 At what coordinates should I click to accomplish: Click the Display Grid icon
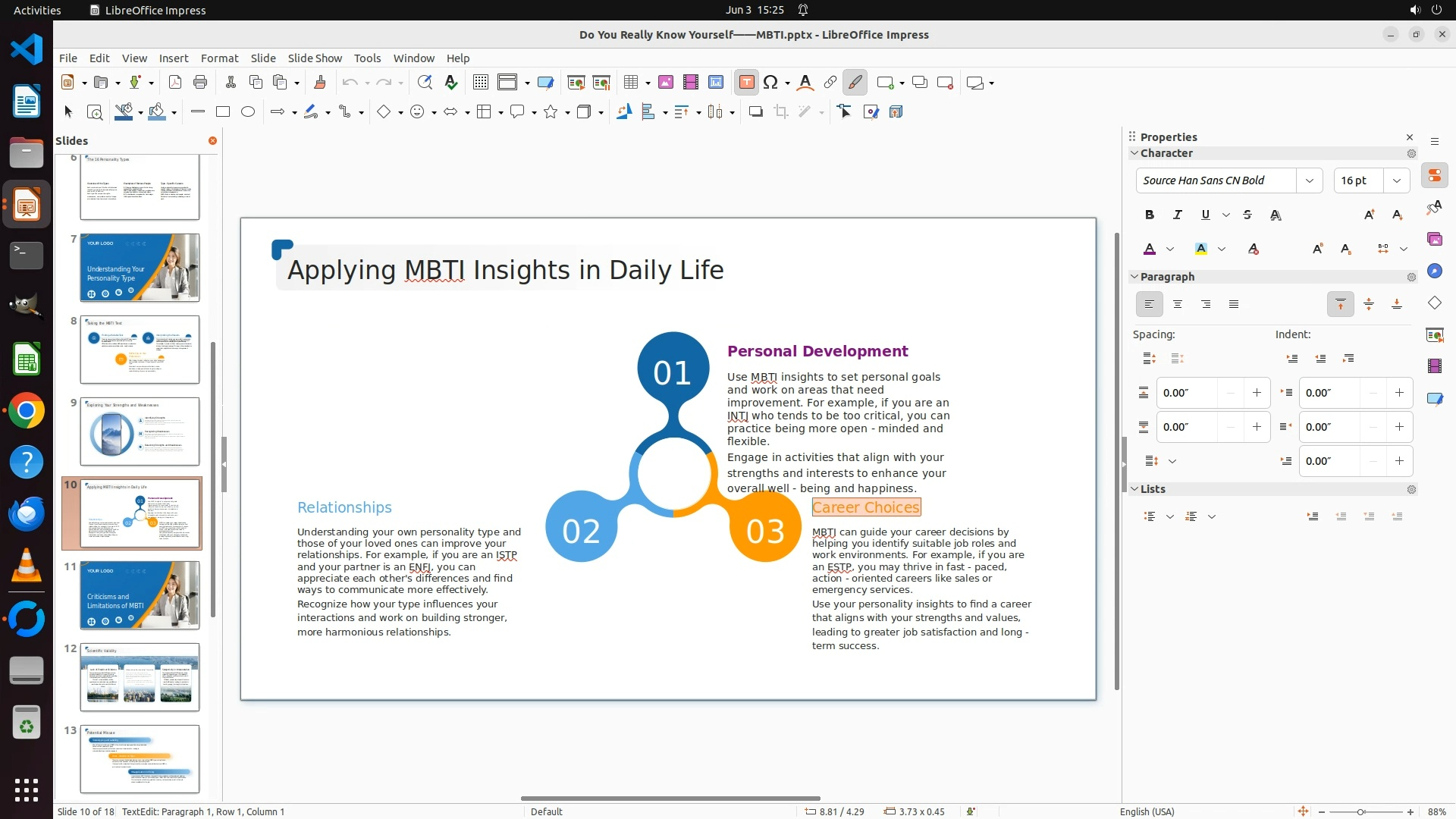480,83
